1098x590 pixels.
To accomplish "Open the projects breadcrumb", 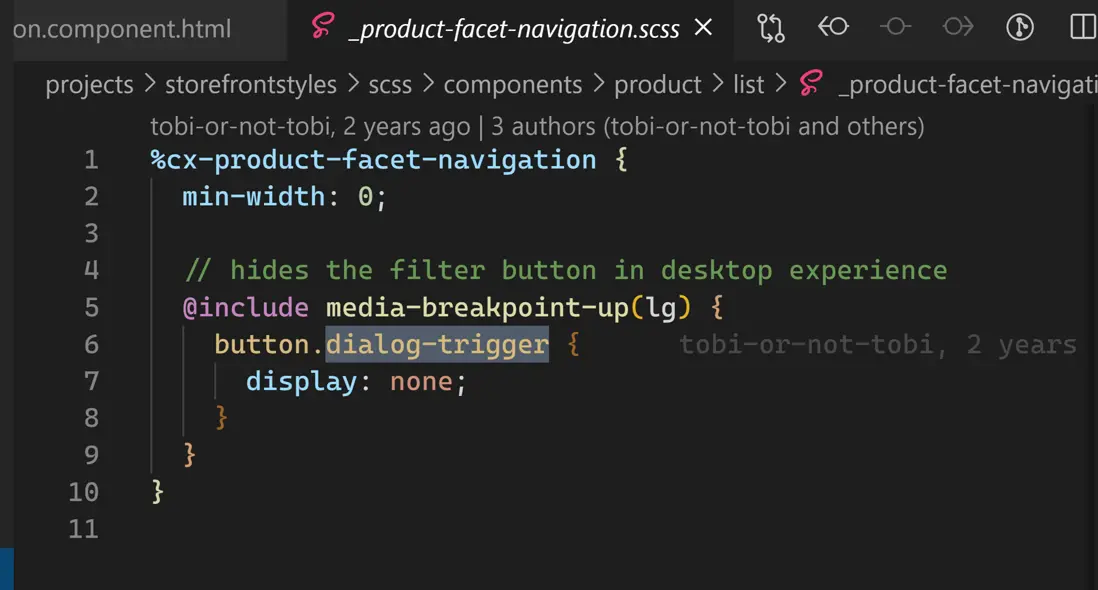I will click(x=89, y=85).
